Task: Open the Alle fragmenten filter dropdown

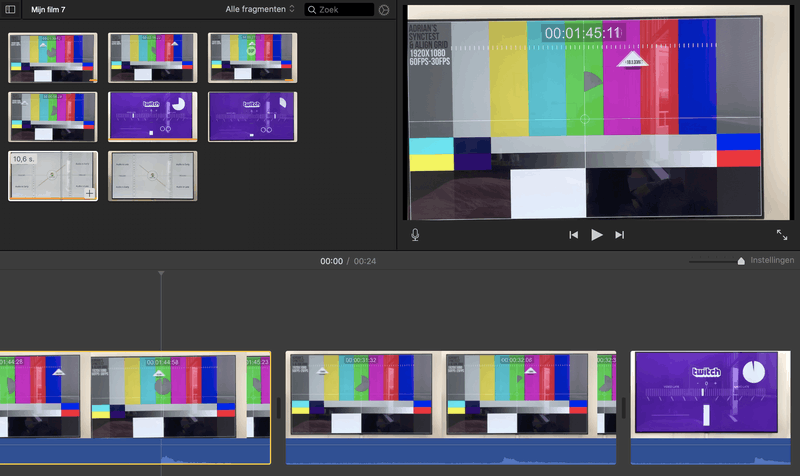Action: (x=260, y=9)
